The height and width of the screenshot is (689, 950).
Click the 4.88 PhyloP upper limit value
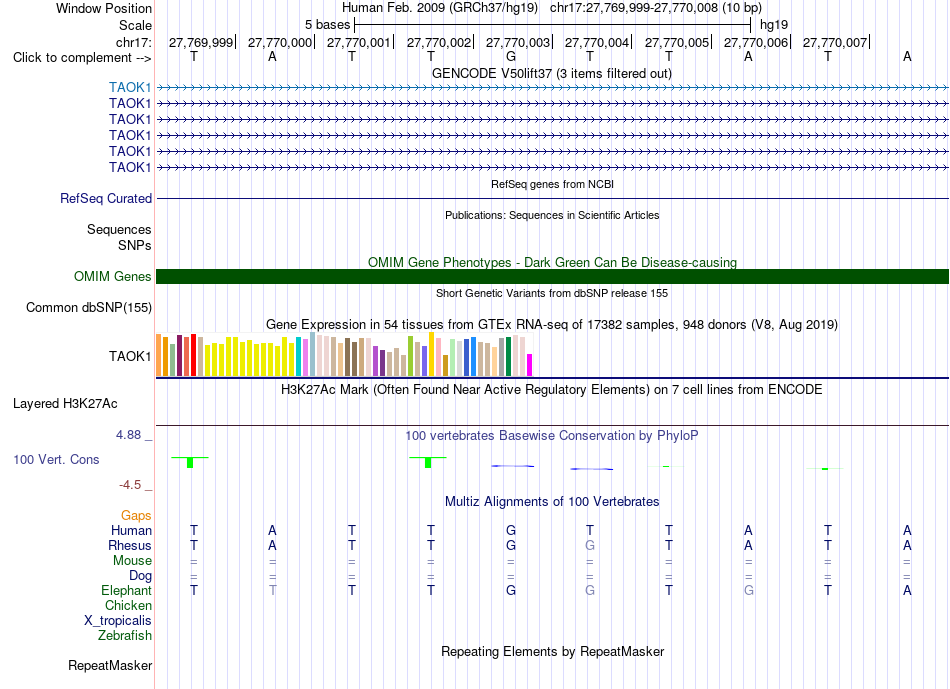(128, 434)
